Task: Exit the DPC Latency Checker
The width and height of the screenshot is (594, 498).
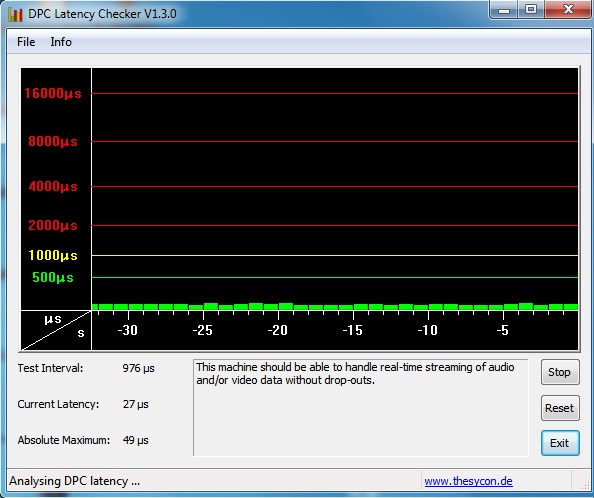Action: (560, 443)
